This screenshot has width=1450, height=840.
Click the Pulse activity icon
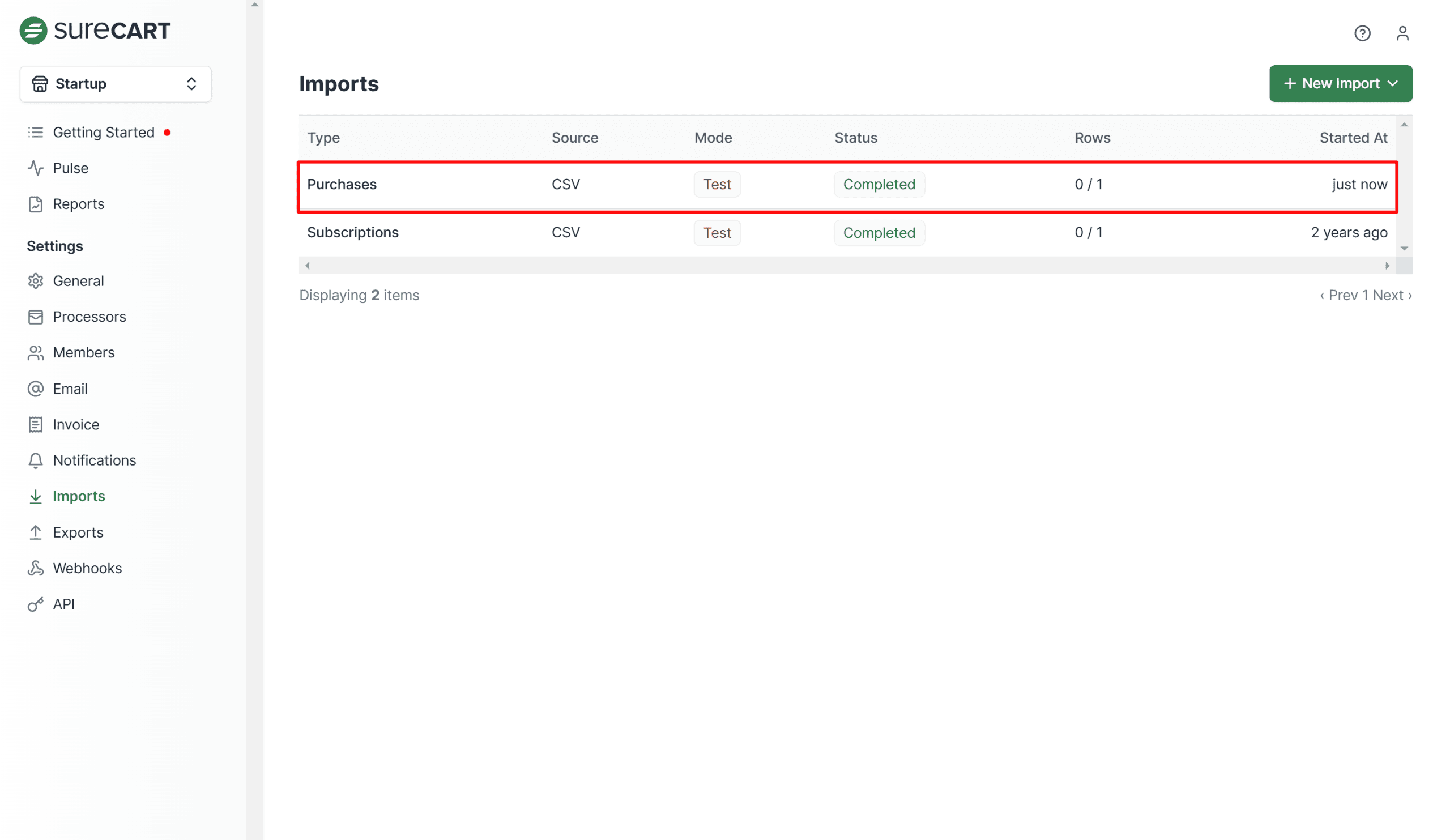point(36,168)
